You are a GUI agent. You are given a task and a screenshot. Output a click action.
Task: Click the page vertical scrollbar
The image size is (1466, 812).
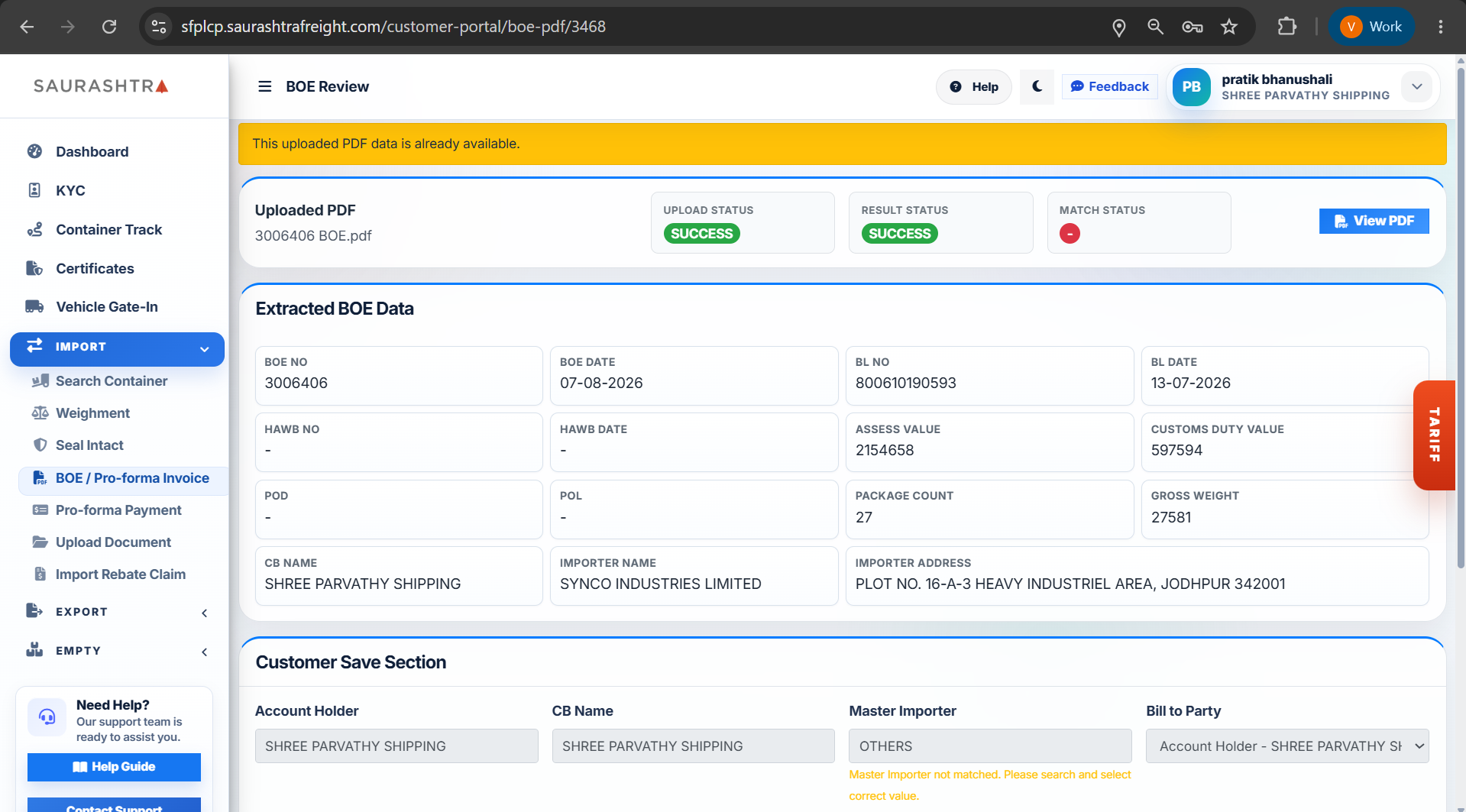[x=1460, y=316]
